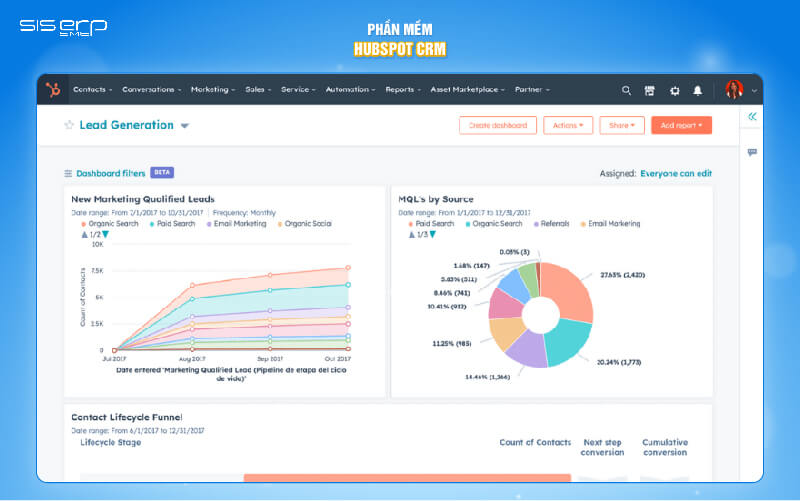Open New Marketing Qualified Leads report title

[x=143, y=199]
